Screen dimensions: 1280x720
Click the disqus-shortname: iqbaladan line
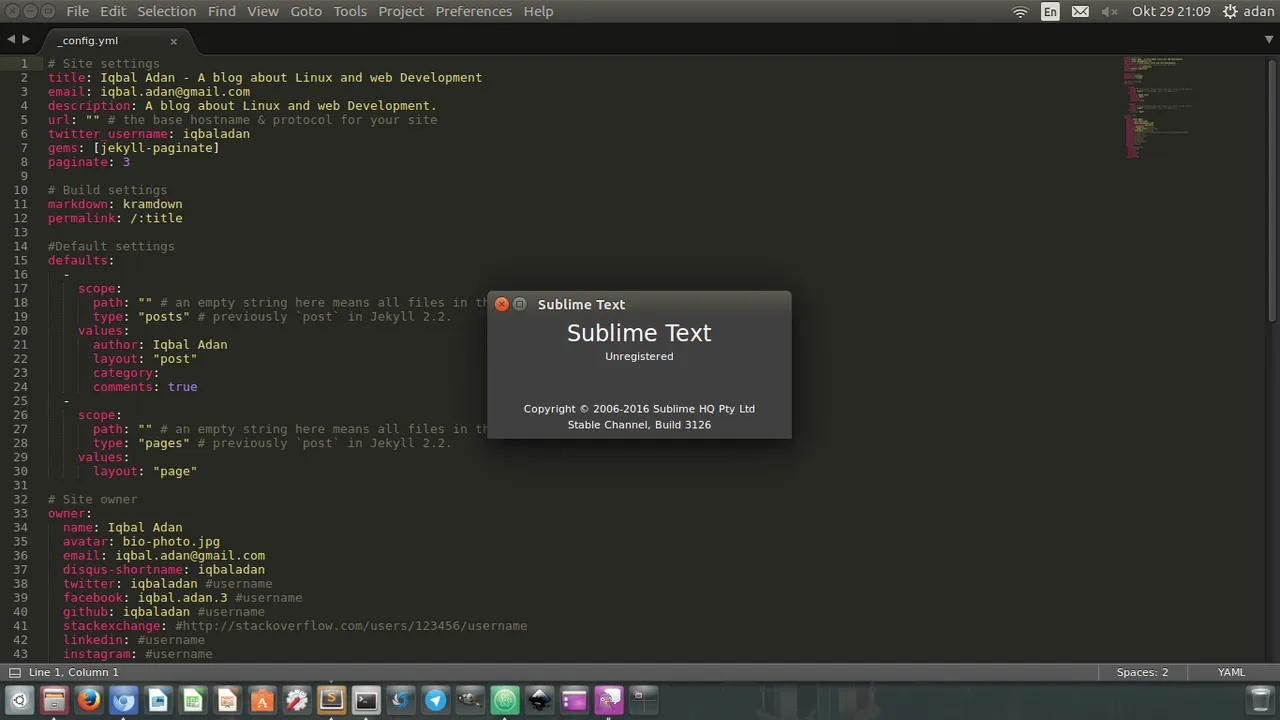point(164,569)
